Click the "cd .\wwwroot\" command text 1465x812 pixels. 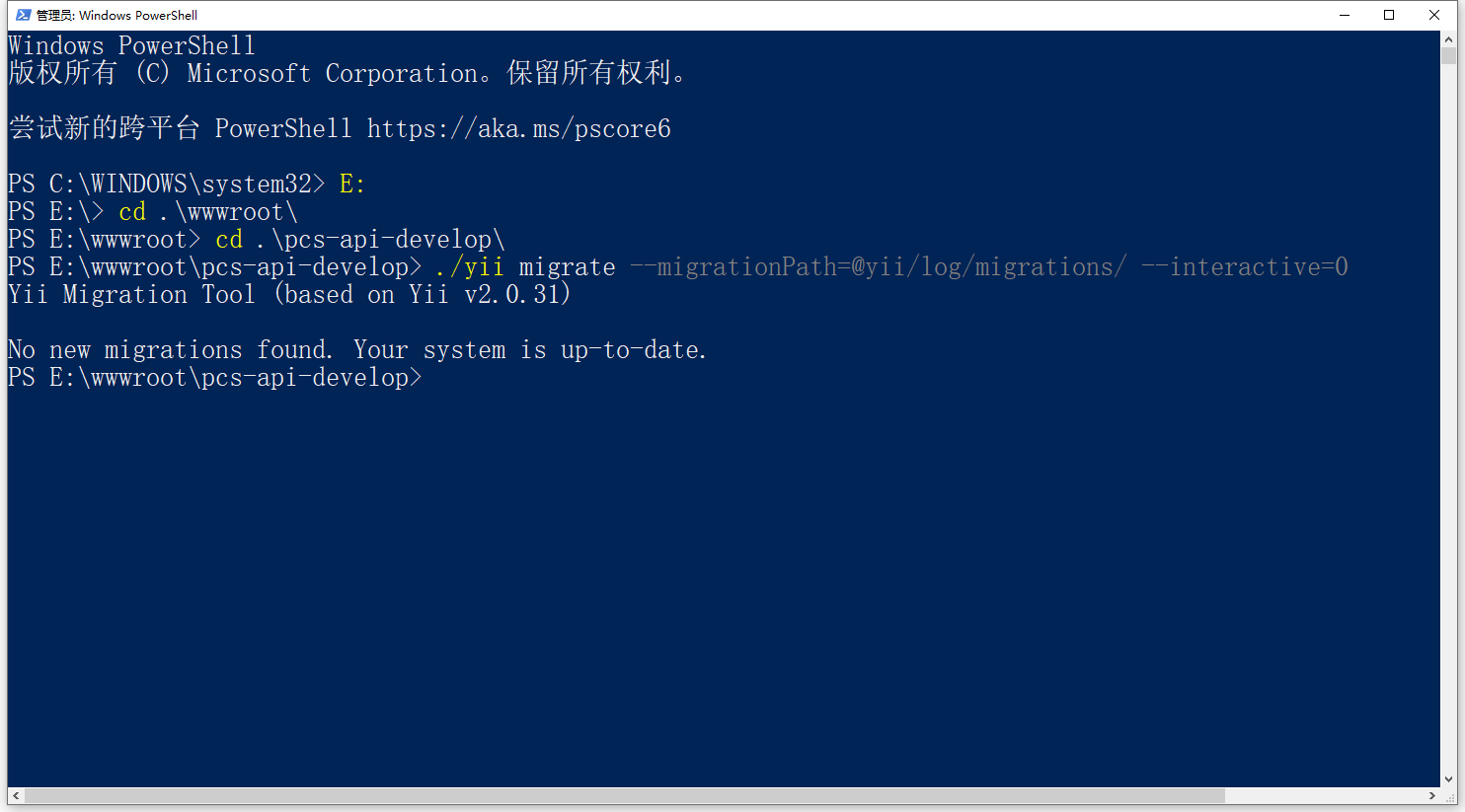click(207, 212)
